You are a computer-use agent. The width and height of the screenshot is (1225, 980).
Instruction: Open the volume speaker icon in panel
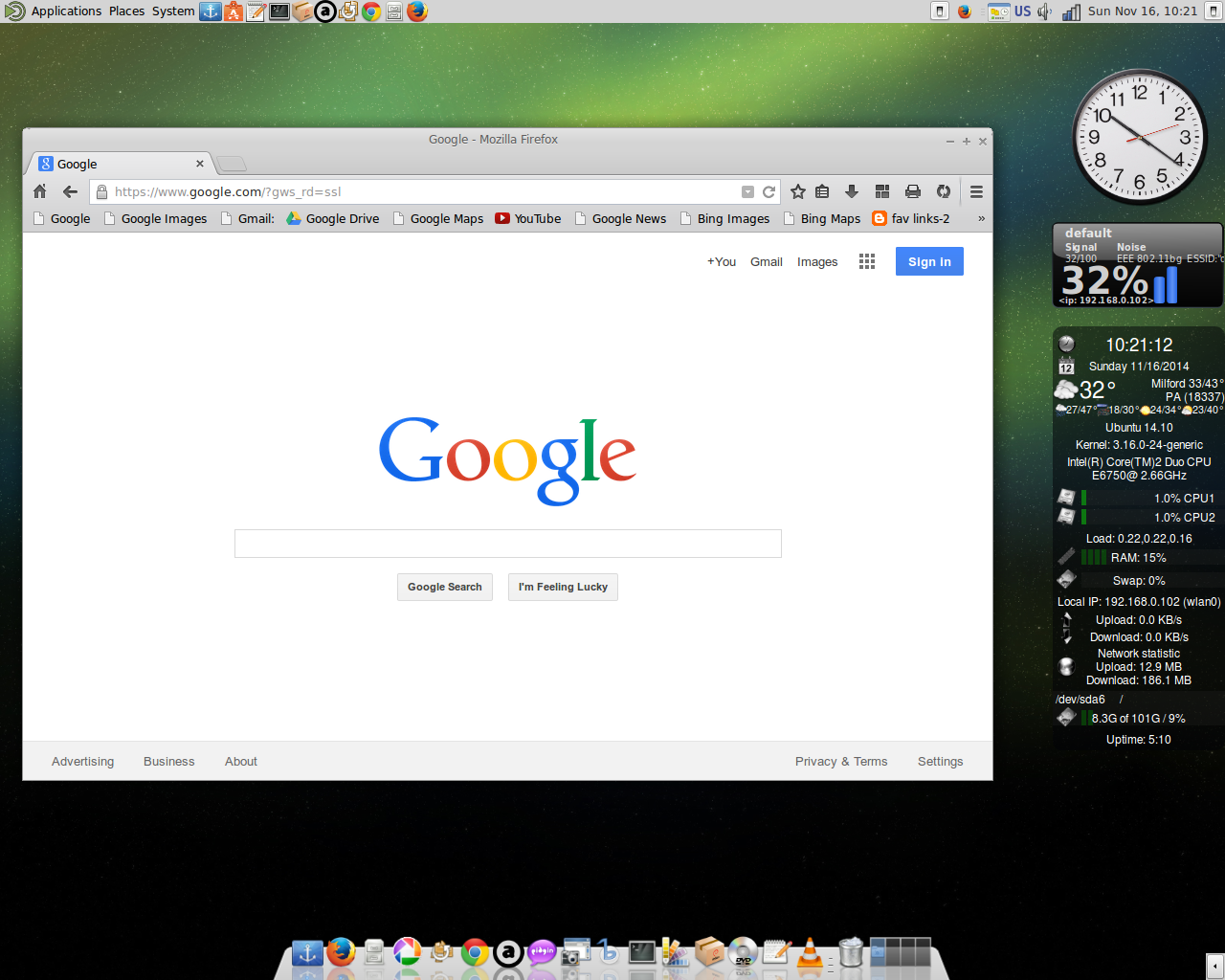(1044, 11)
